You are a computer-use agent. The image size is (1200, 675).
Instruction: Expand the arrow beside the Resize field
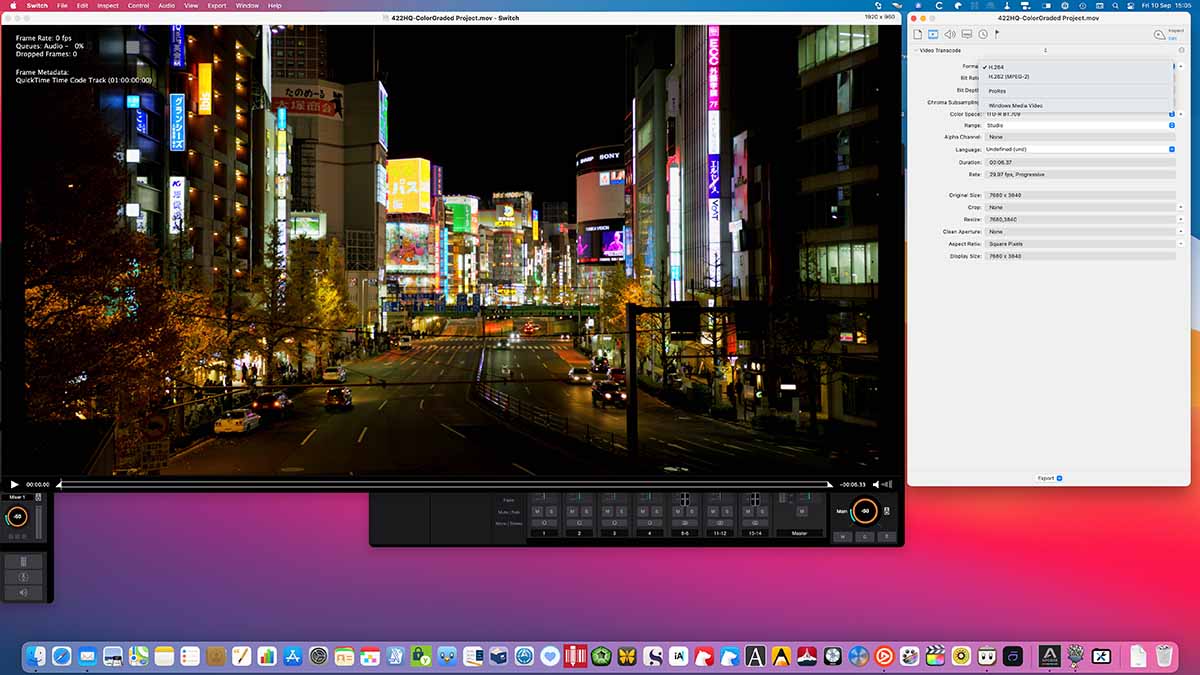(1181, 219)
